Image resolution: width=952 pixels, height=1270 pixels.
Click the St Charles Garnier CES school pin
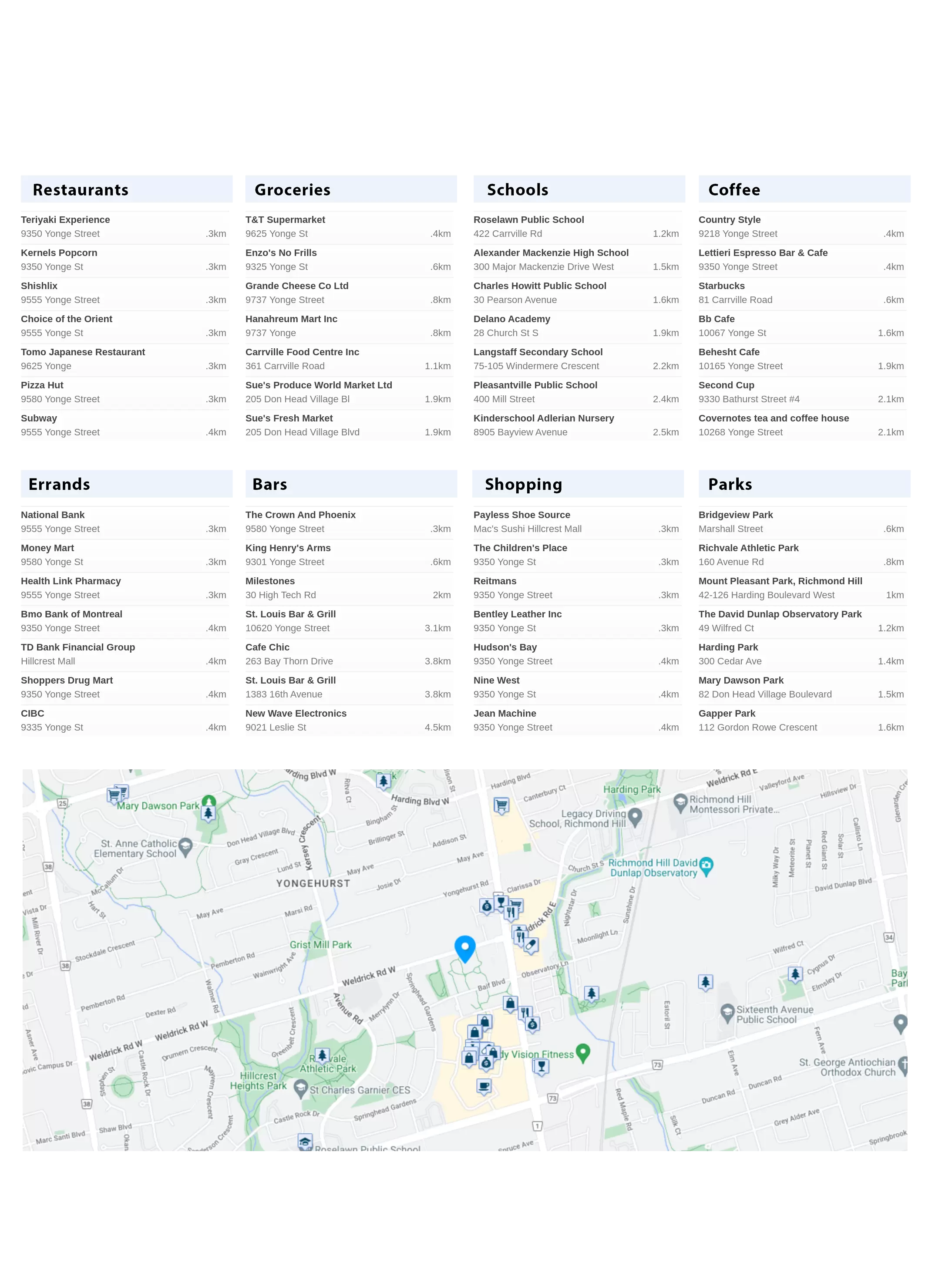pyautogui.click(x=300, y=1088)
